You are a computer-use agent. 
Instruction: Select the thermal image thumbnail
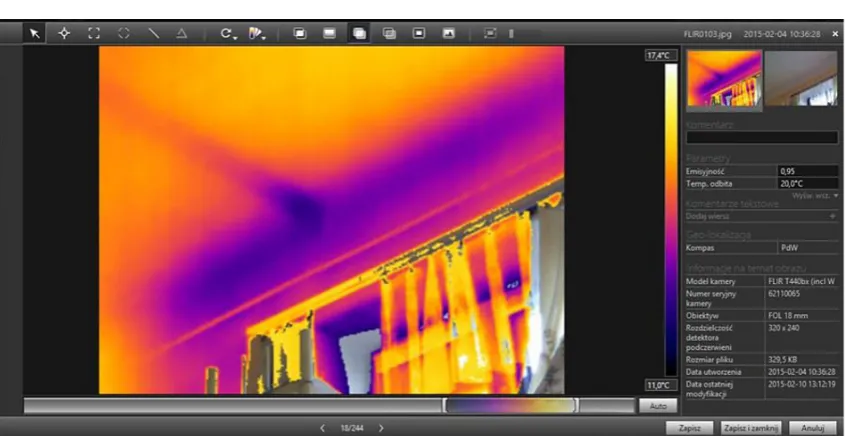tap(724, 79)
